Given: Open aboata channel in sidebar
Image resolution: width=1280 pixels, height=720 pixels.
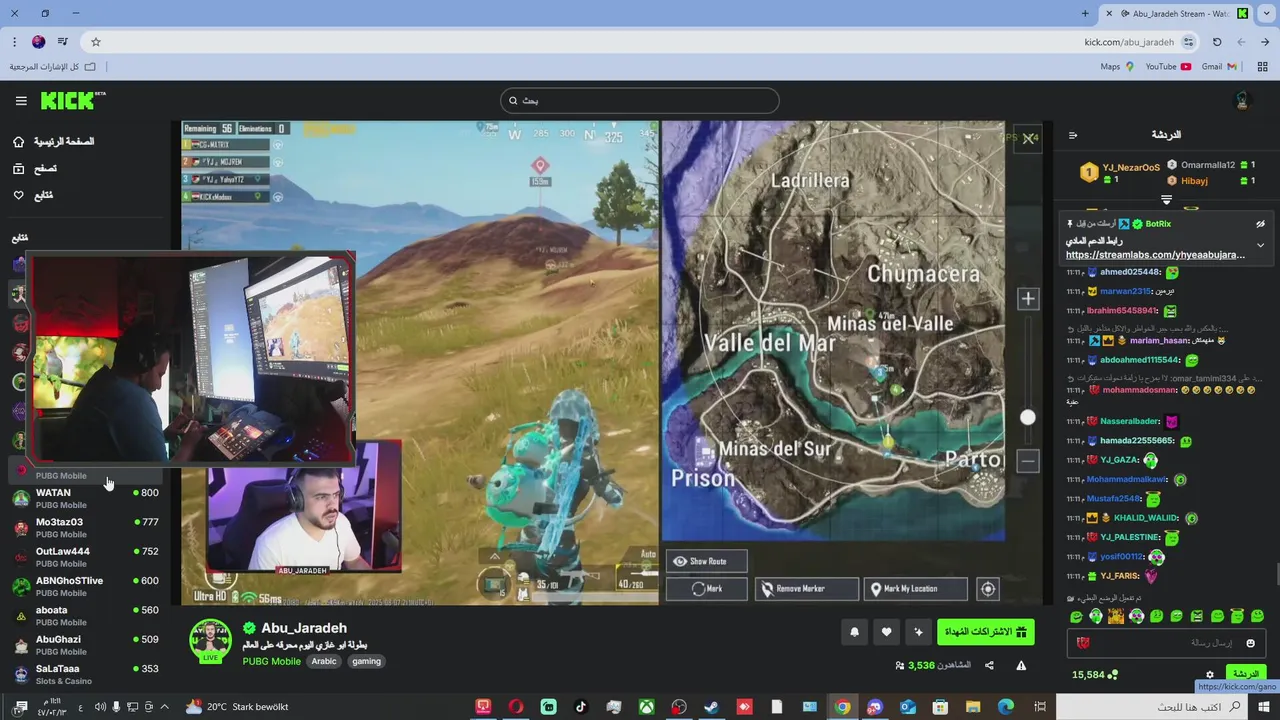Looking at the screenshot, I should pyautogui.click(x=86, y=615).
